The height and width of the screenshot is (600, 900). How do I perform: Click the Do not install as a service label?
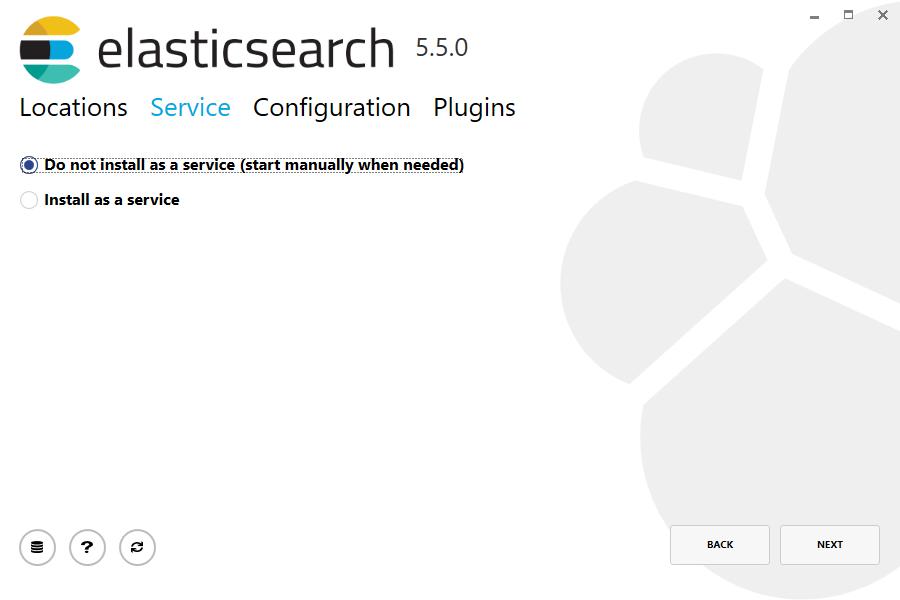tap(252, 164)
